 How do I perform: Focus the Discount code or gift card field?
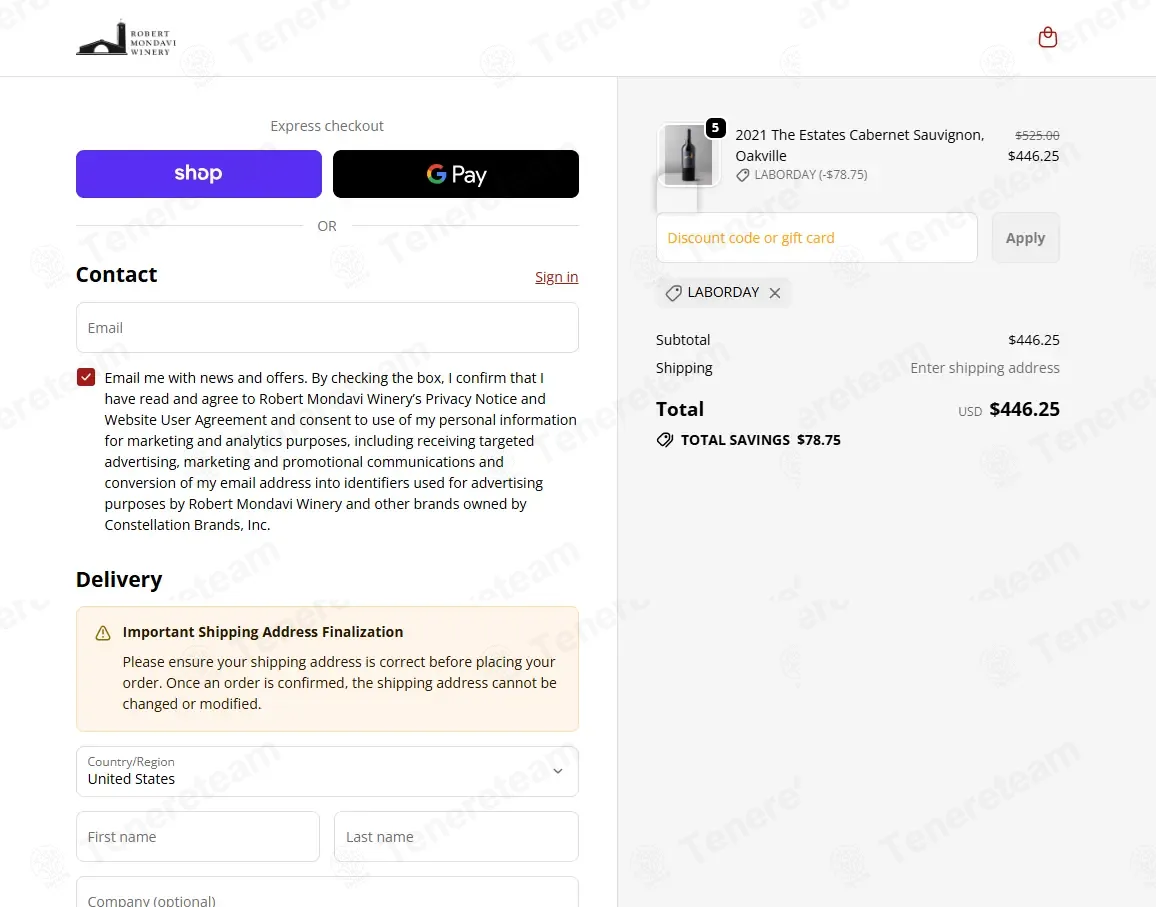[x=817, y=237]
